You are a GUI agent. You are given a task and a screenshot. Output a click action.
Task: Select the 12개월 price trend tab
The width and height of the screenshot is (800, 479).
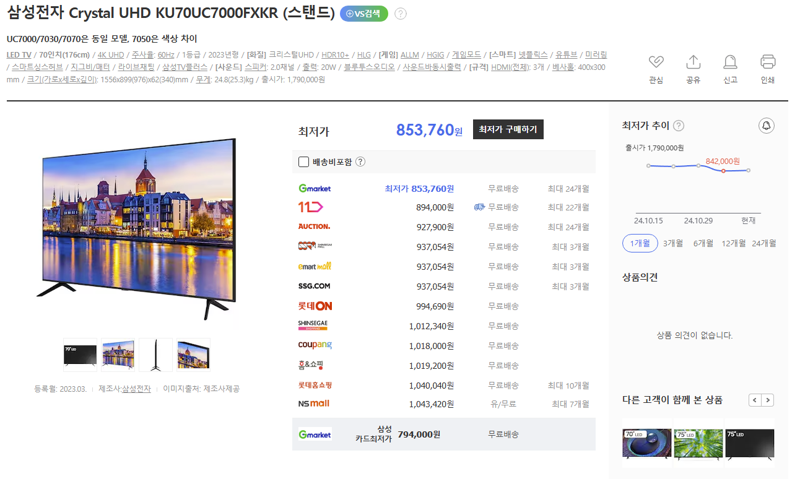tap(733, 243)
